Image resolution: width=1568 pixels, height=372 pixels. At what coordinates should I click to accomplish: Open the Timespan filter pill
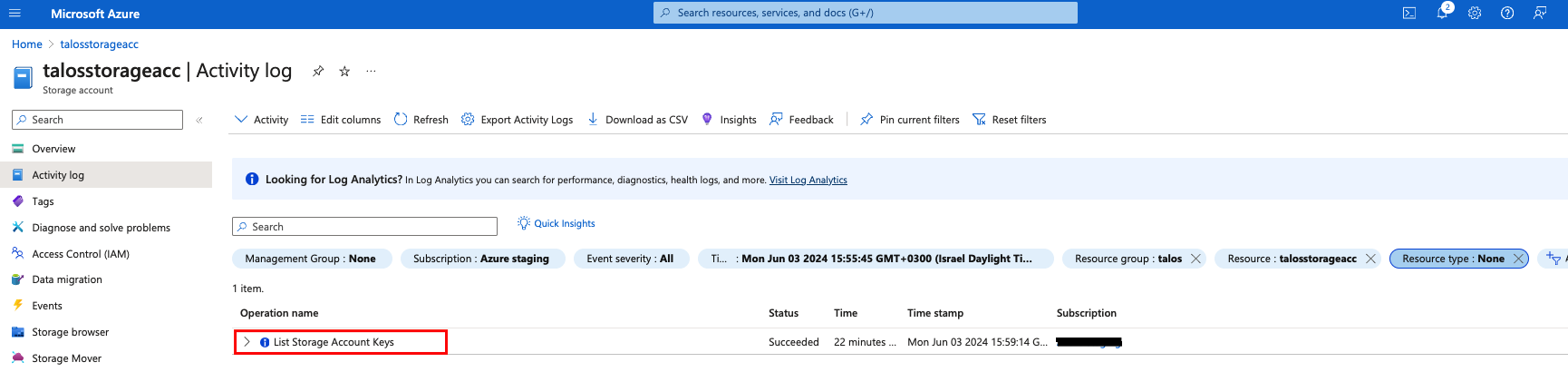click(876, 259)
